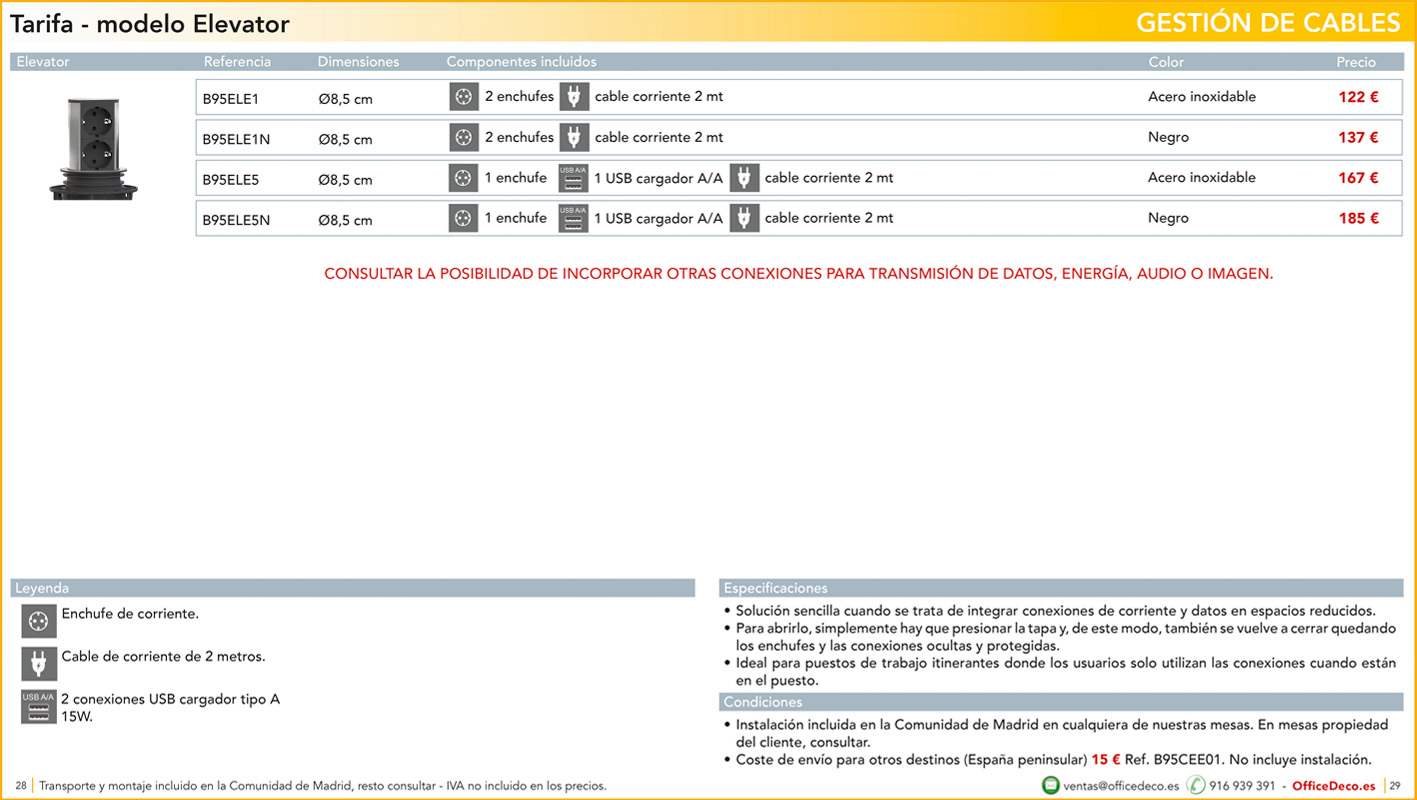The height and width of the screenshot is (800, 1417).
Task: Click '2 enchufes' in row B95ELE1
Action: point(519,97)
